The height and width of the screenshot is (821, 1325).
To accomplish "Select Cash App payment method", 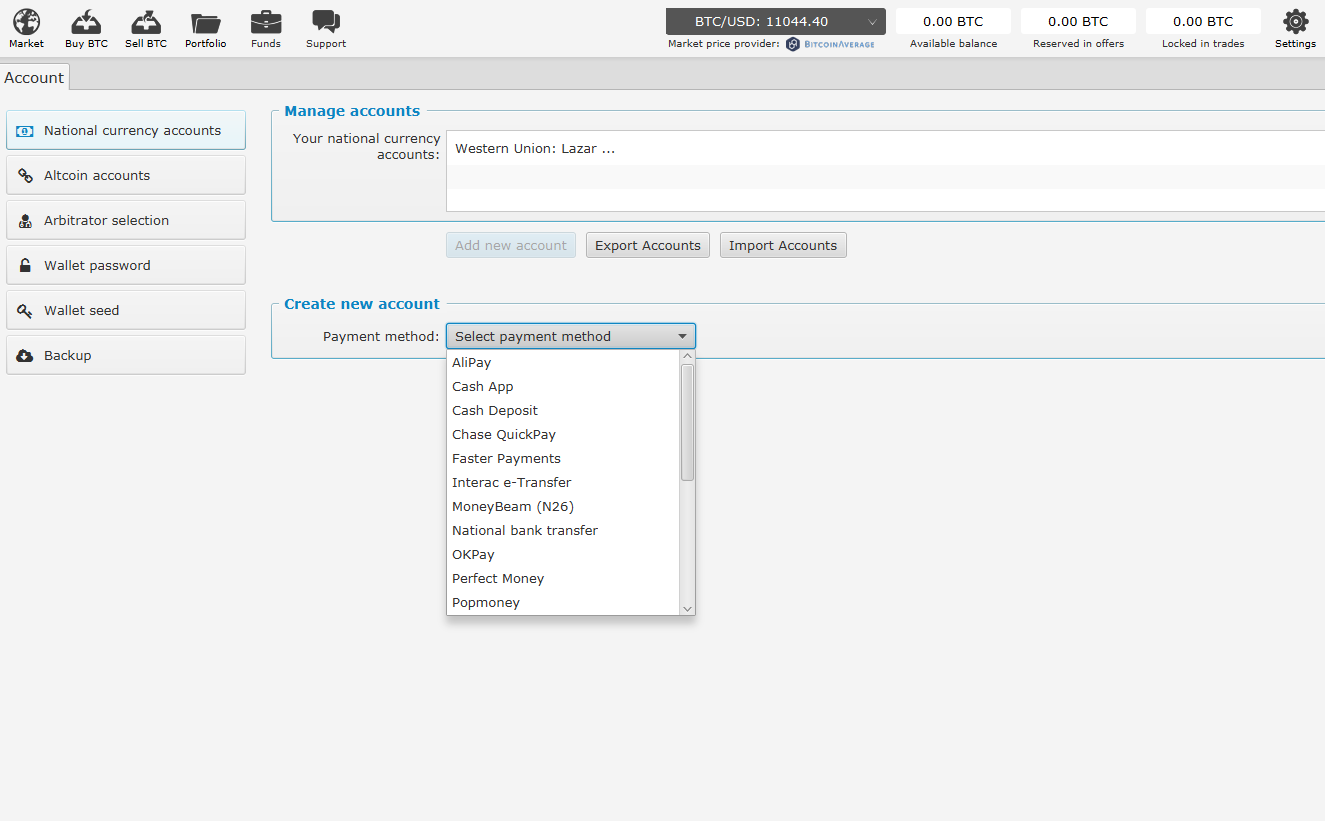I will (563, 387).
